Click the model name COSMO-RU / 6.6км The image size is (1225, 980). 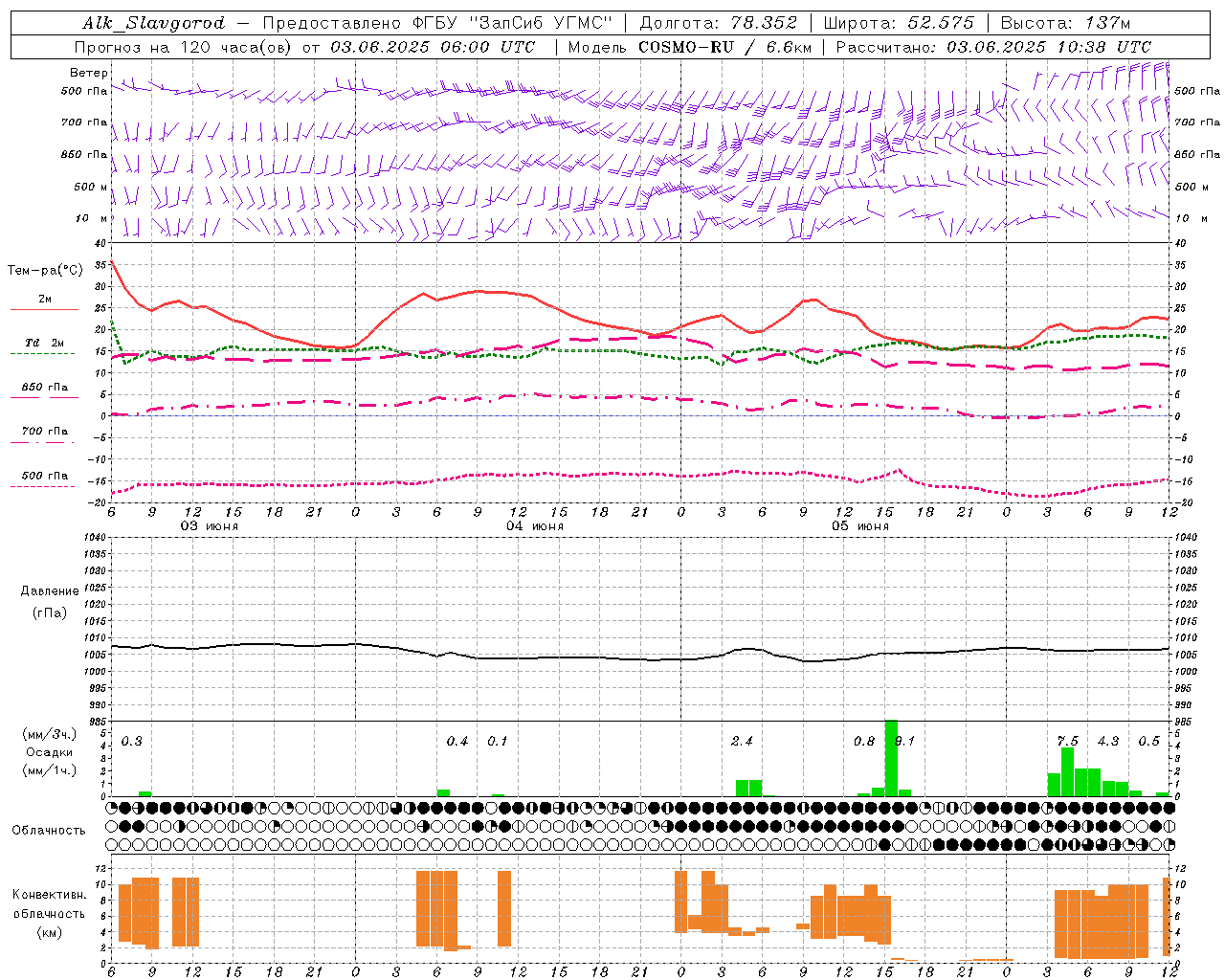tap(725, 47)
